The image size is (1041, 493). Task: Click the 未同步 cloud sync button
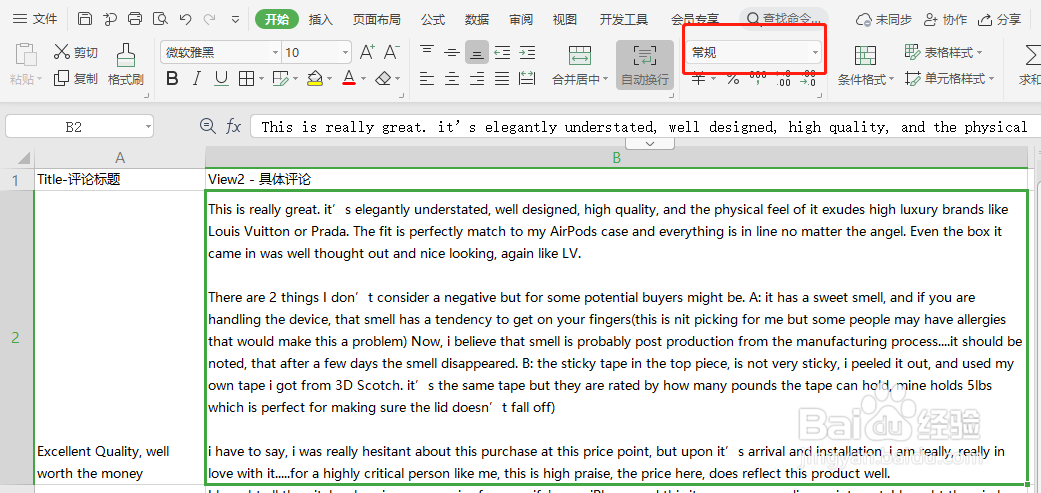point(883,20)
